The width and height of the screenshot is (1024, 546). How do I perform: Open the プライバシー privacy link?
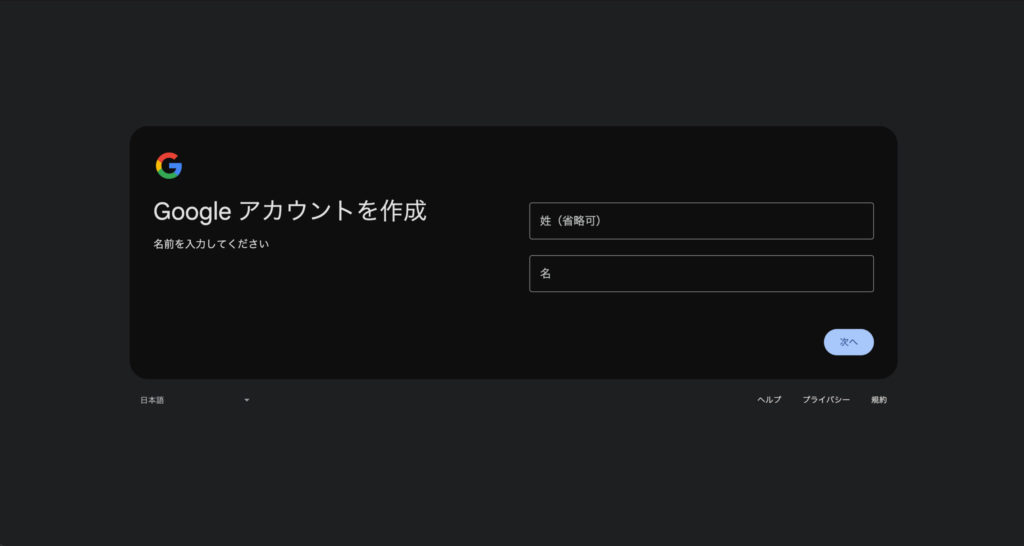[x=826, y=400]
